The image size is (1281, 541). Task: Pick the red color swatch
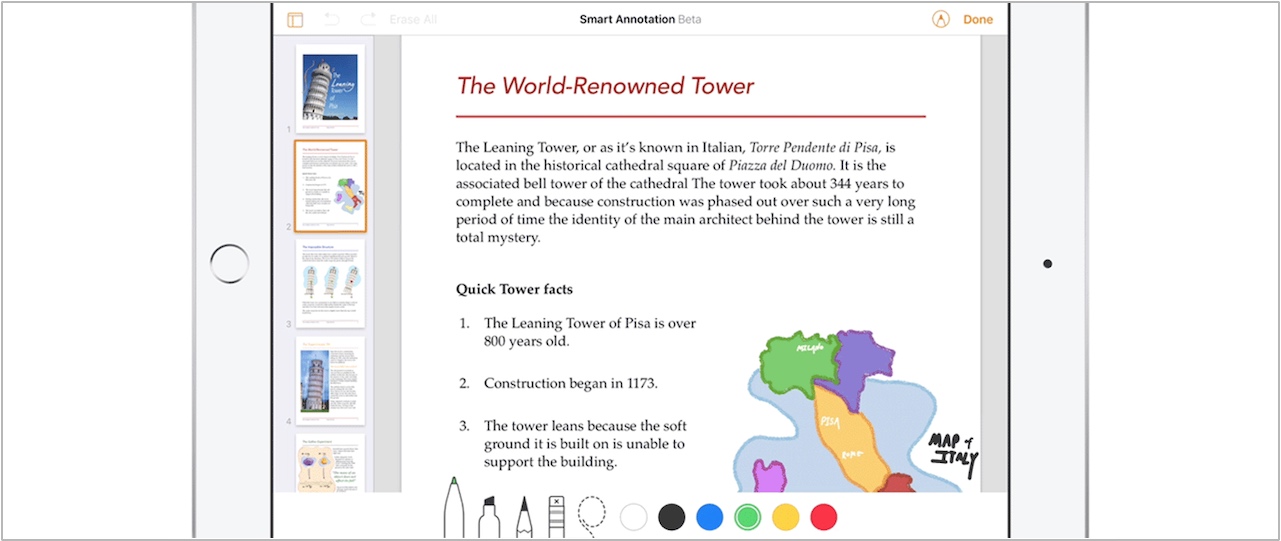(823, 517)
